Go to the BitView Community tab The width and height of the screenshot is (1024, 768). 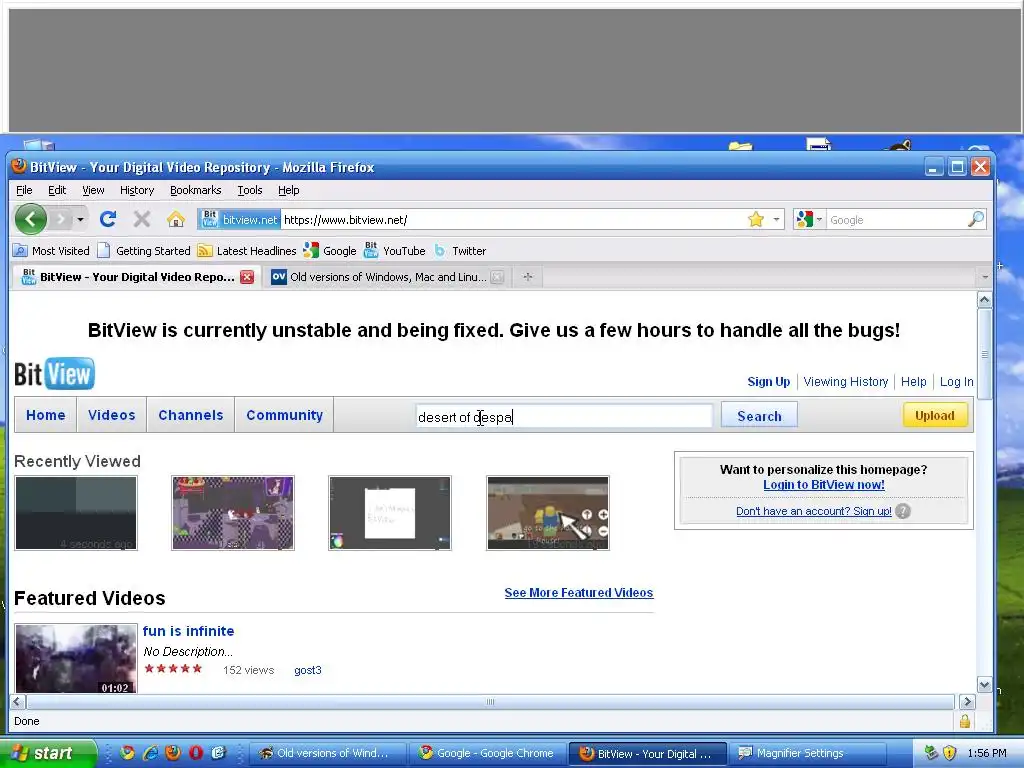tap(284, 415)
